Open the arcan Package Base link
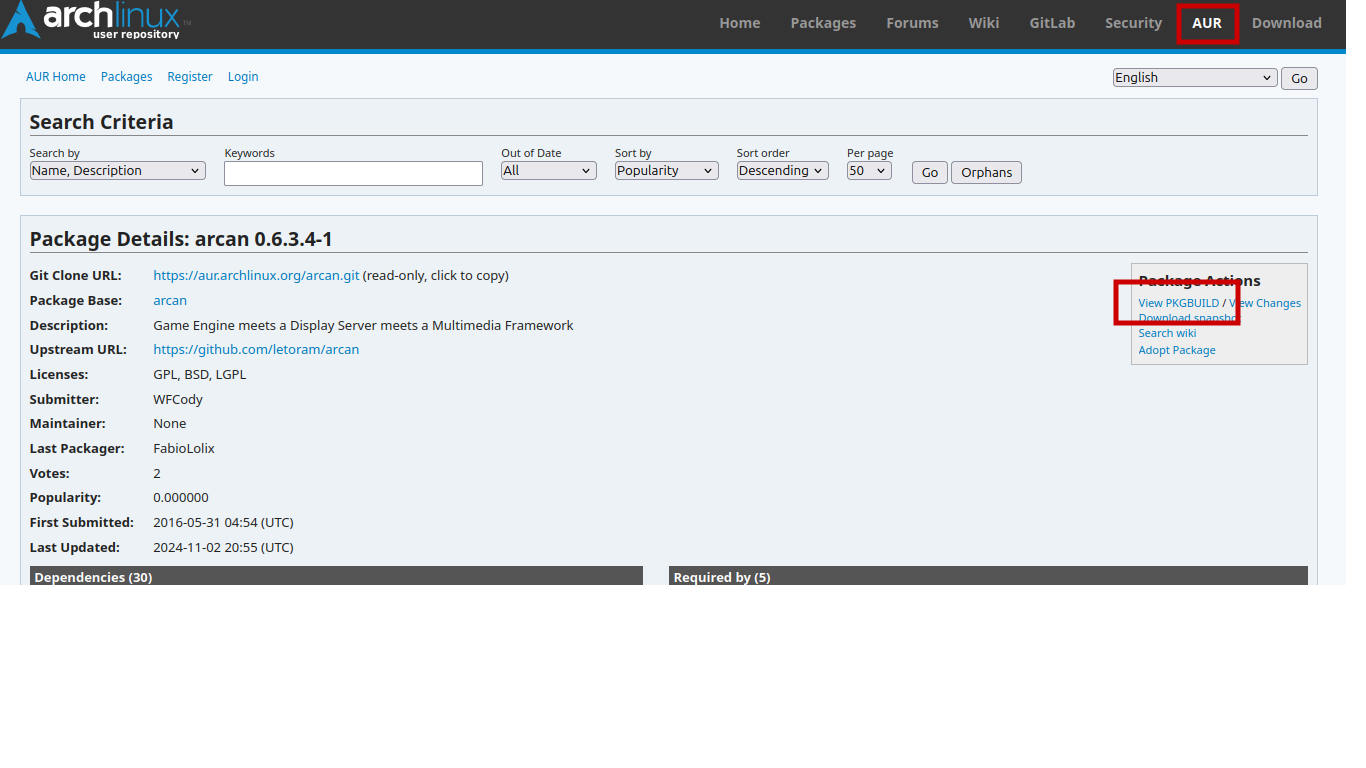 click(x=170, y=301)
